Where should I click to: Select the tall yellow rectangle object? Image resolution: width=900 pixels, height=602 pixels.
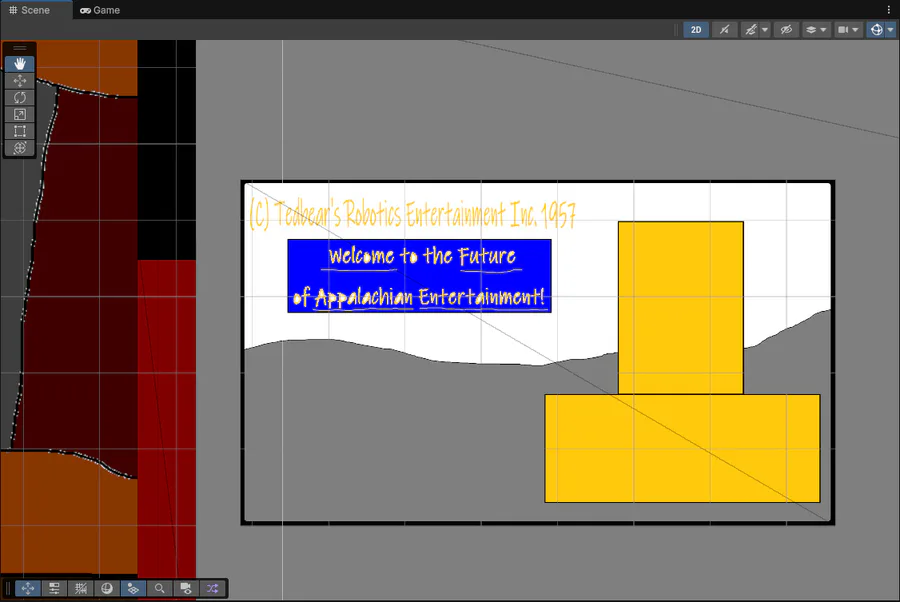pos(681,308)
